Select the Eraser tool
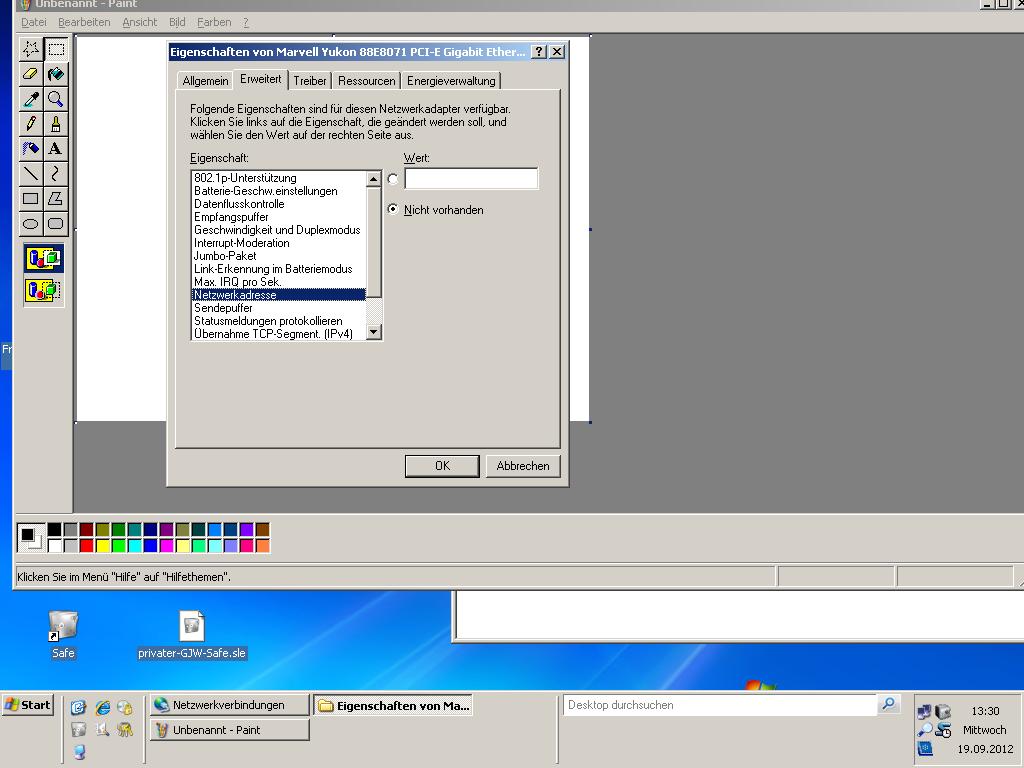The image size is (1024, 768). 31,73
